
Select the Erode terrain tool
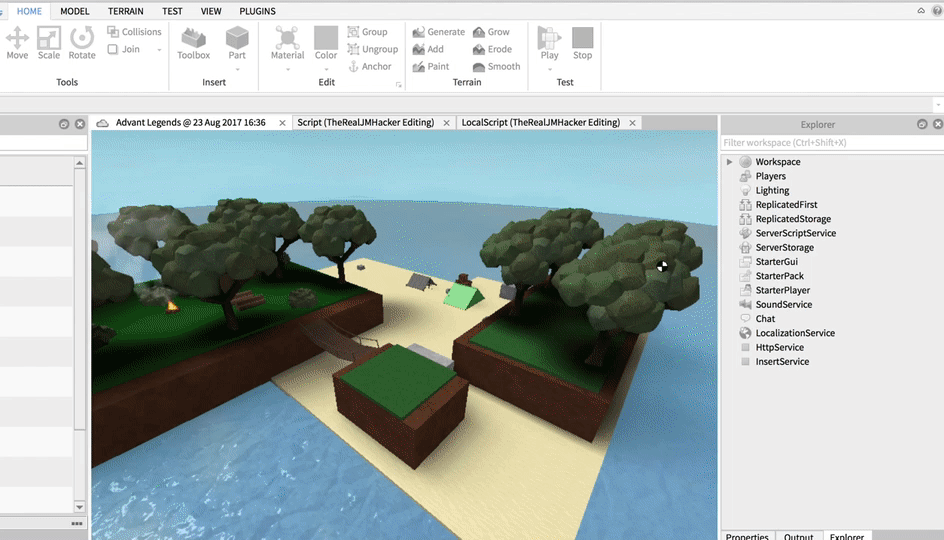coord(492,49)
